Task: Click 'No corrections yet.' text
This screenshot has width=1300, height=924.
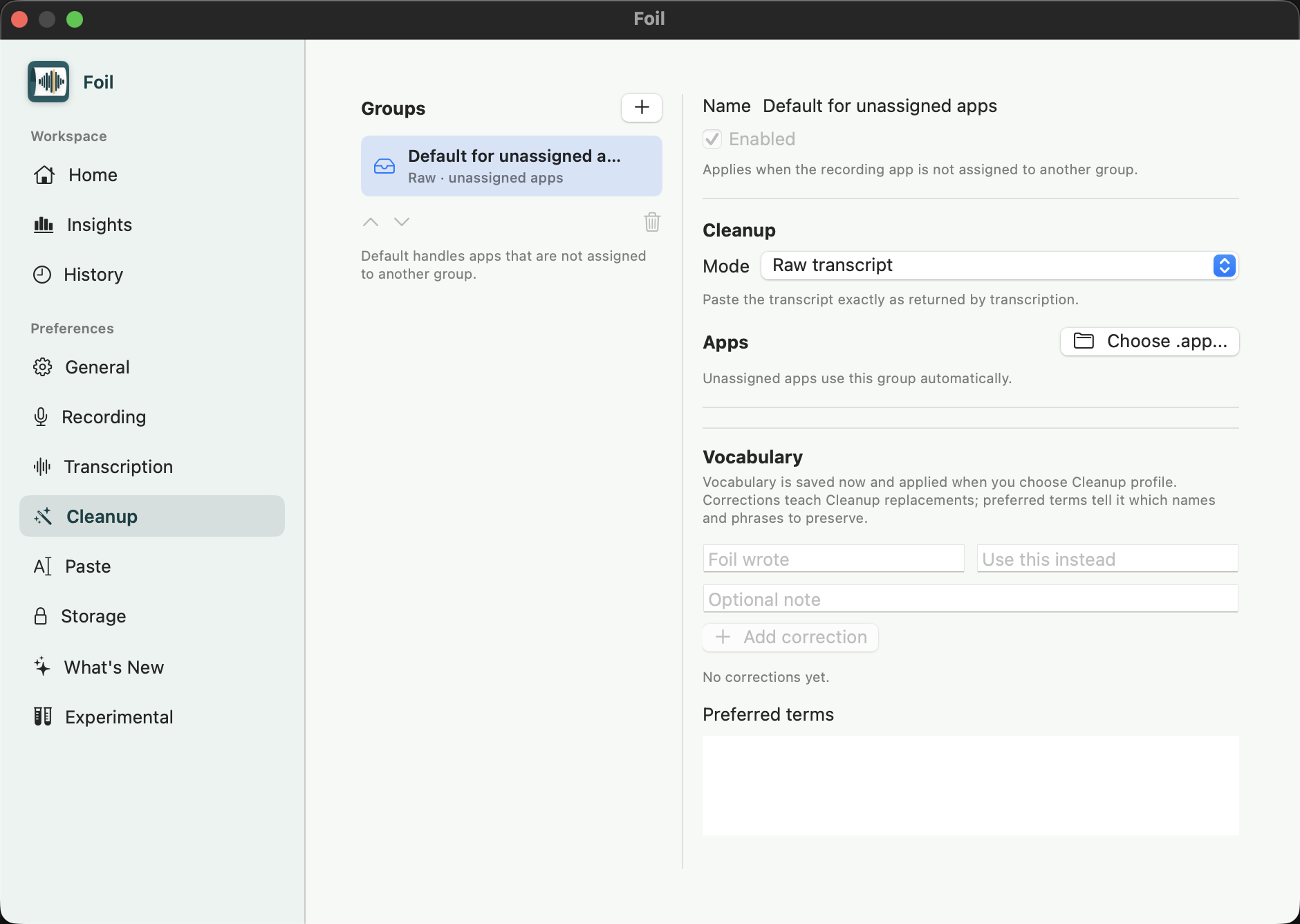Action: 765,677
